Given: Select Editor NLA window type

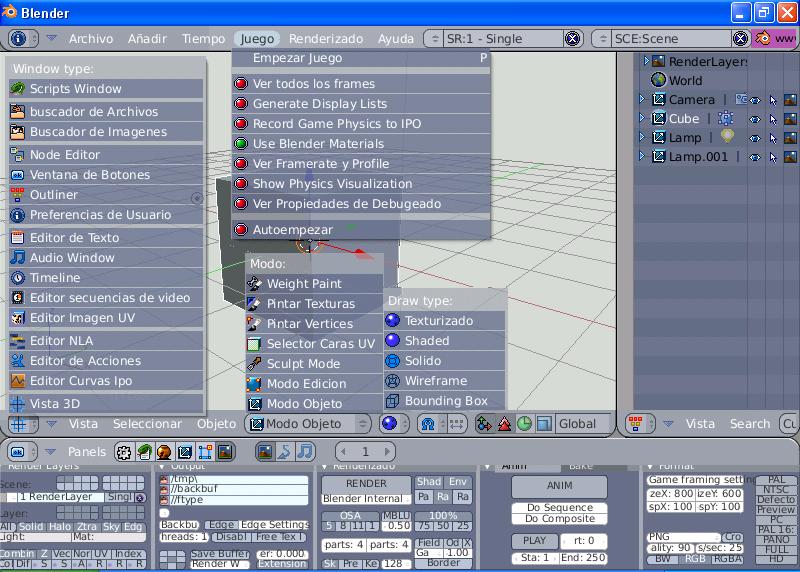Looking at the screenshot, I should (106, 341).
